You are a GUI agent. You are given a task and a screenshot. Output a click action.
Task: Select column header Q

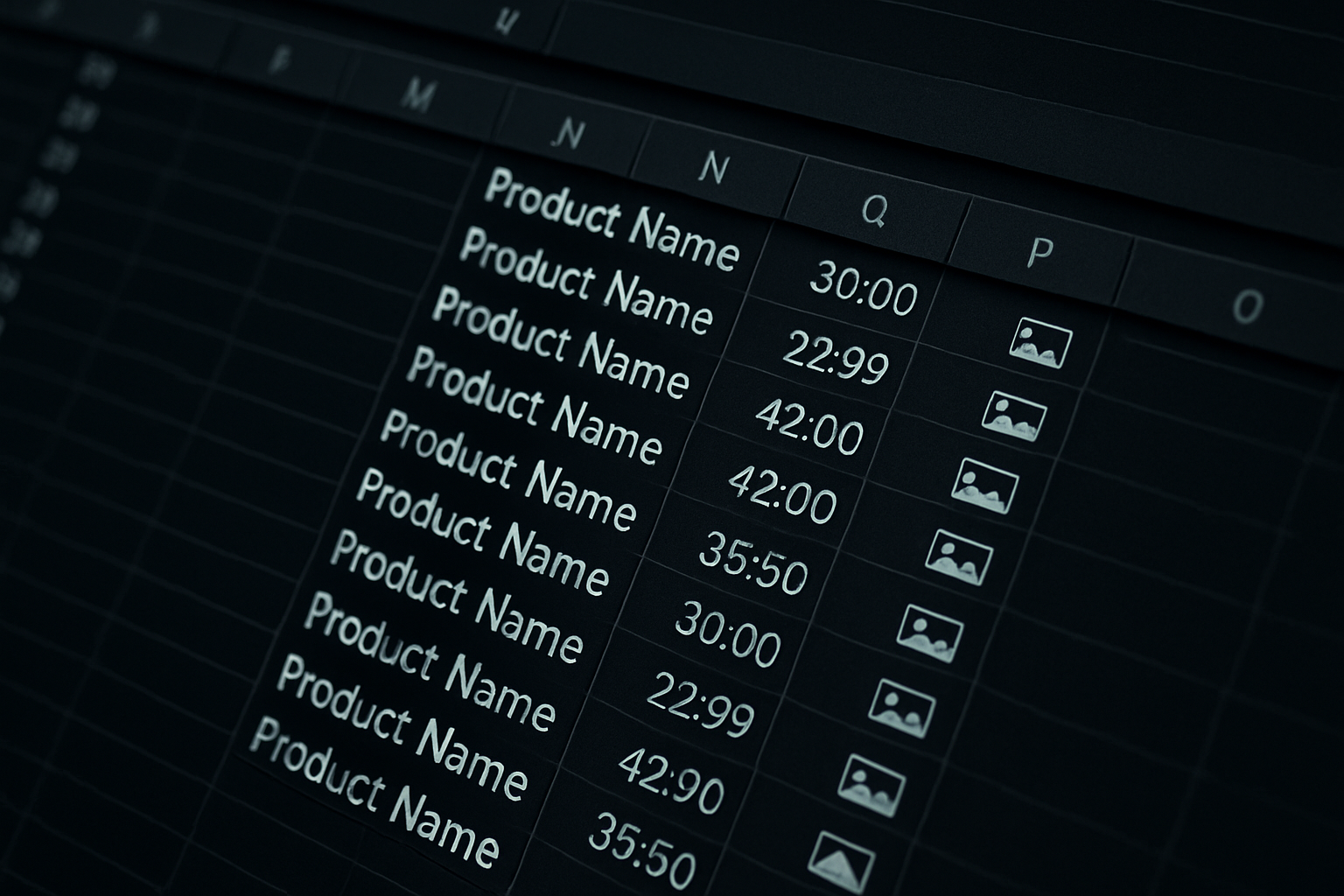[x=875, y=208]
